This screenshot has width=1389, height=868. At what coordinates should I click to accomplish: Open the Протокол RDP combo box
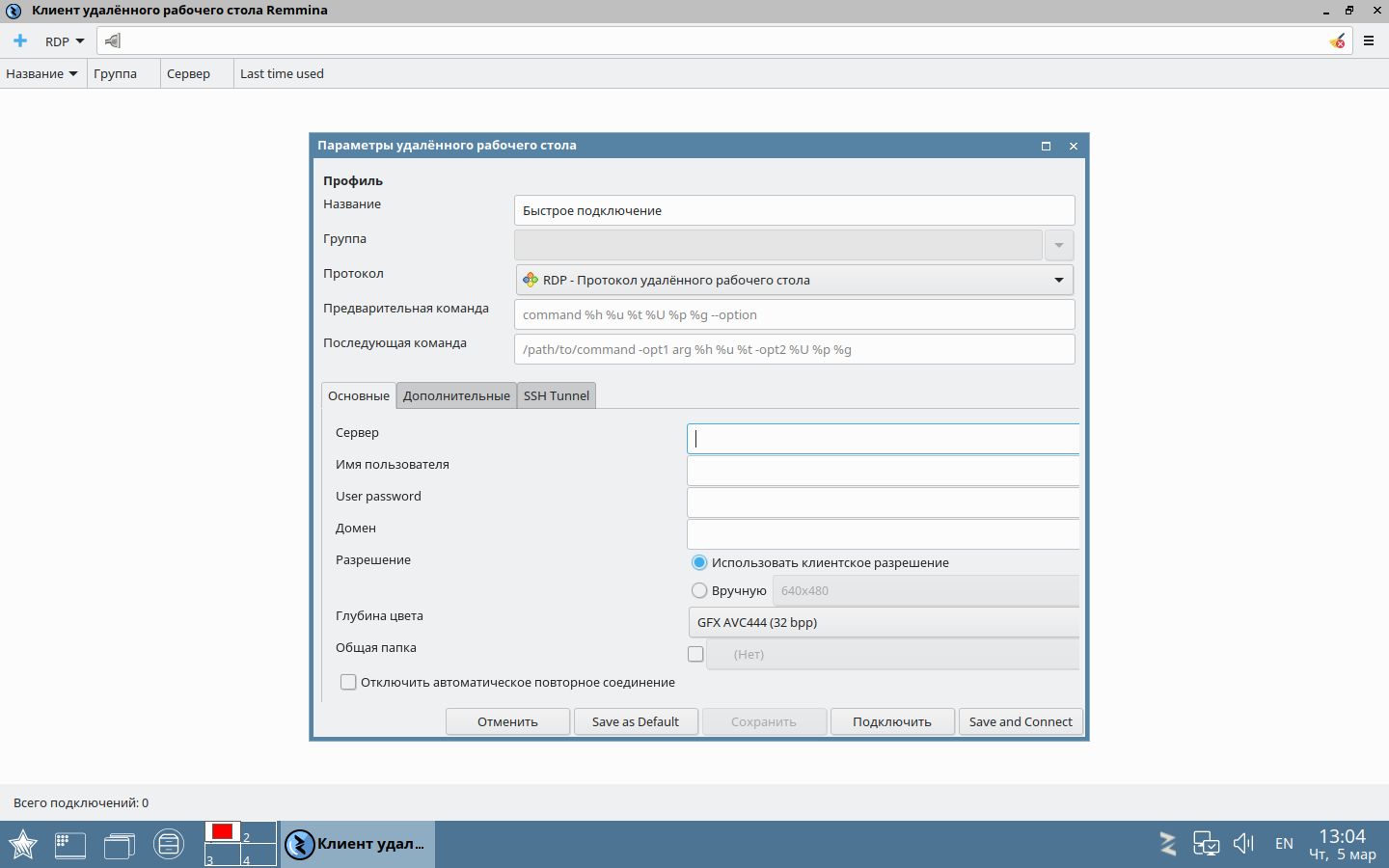coord(794,280)
